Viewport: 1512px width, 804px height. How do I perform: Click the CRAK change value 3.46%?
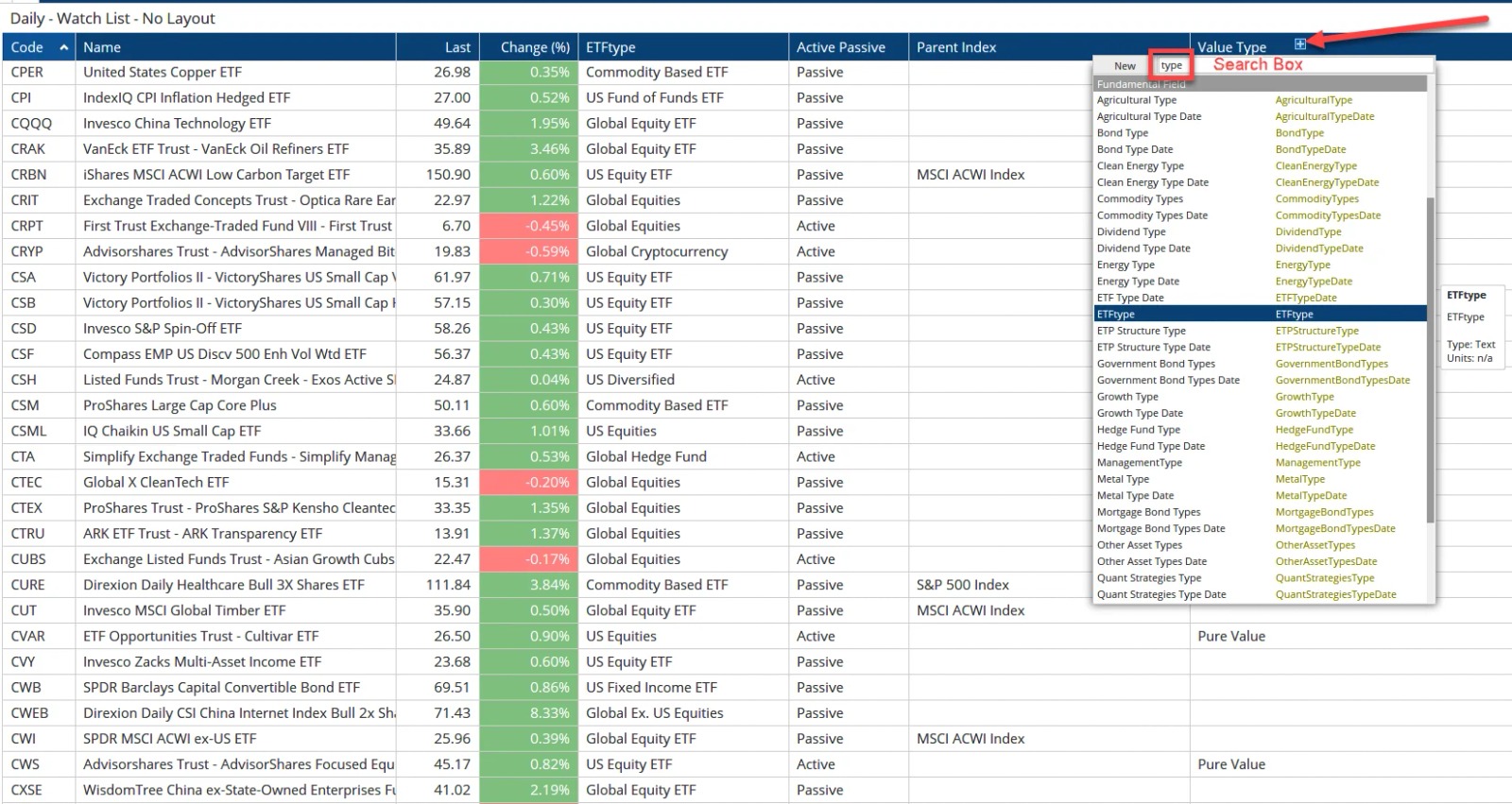(x=528, y=149)
